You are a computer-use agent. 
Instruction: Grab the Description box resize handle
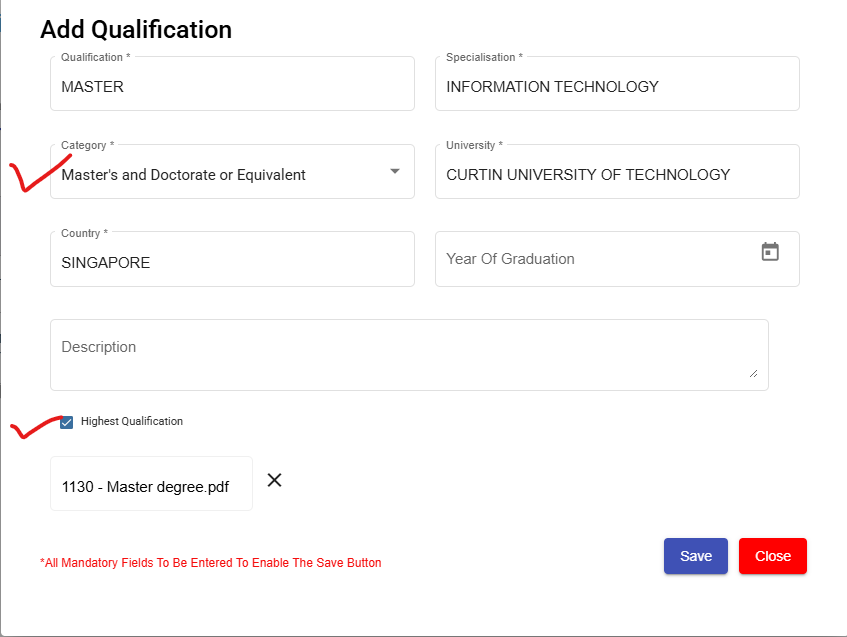754,374
